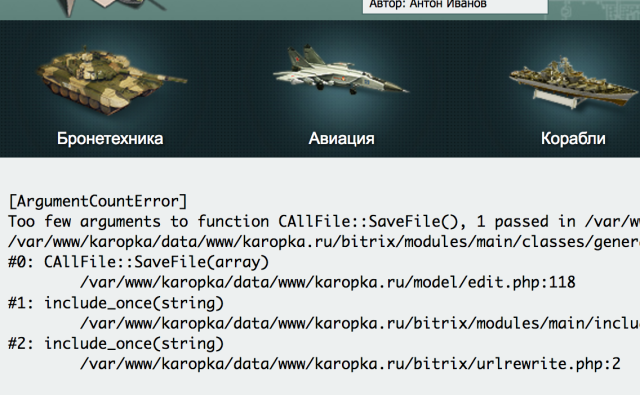Click the bitrix/urlrewrite.php:2 path line
Screen dimensions: 640x395
click(x=350, y=364)
